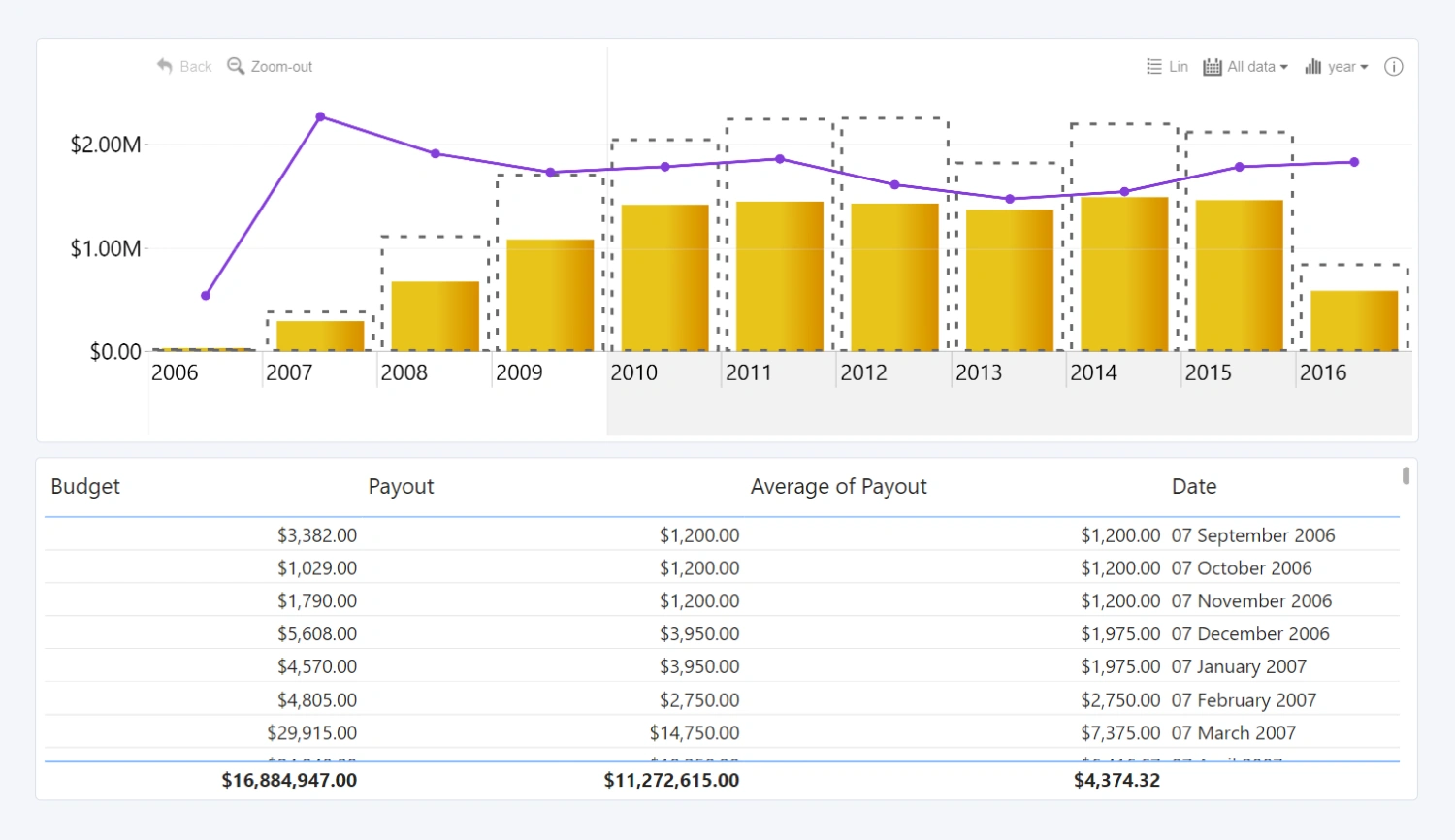The width and height of the screenshot is (1455, 840).
Task: Click the 2016 time axis label
Action: pos(1323,372)
